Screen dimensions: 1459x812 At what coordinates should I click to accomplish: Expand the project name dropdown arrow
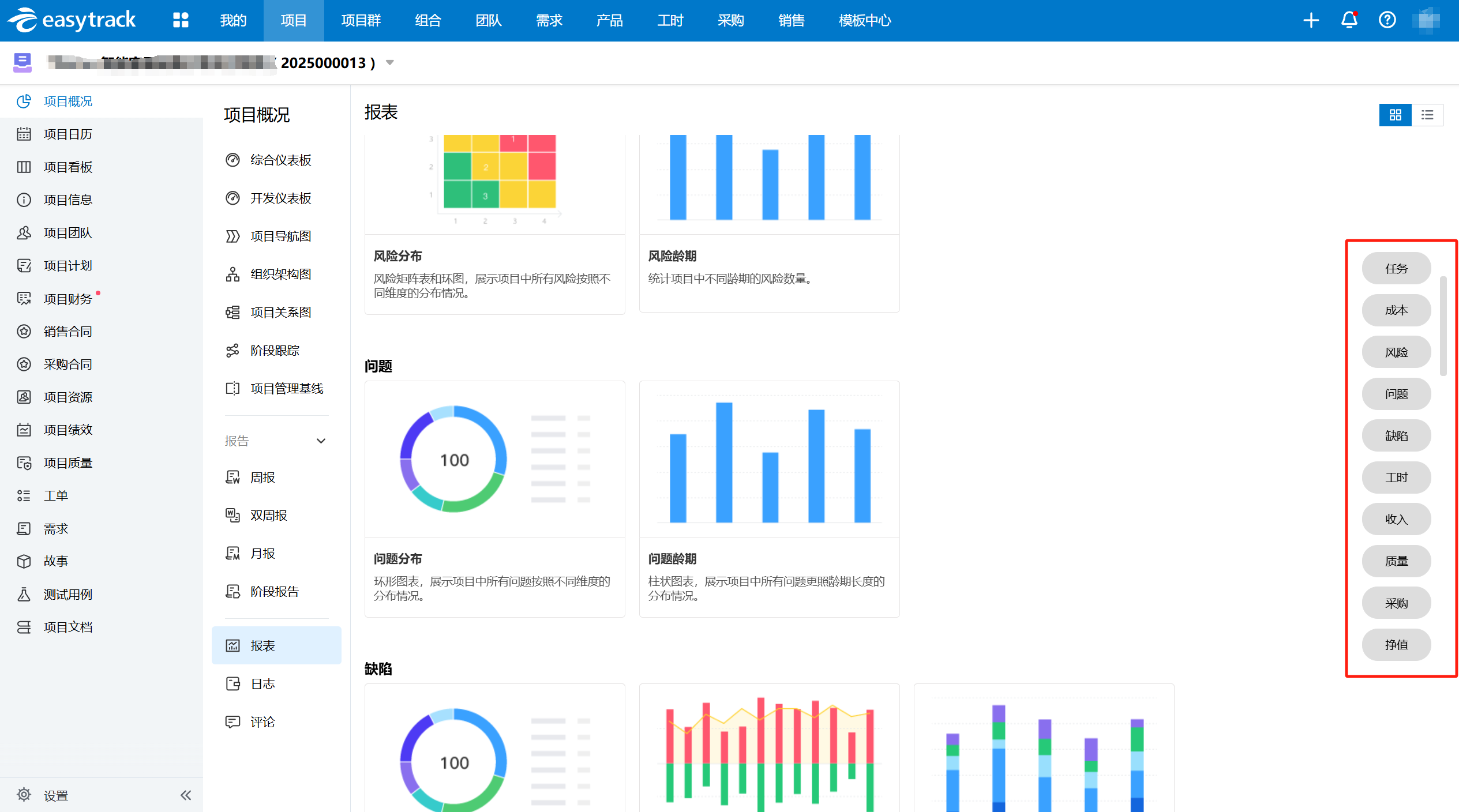390,62
